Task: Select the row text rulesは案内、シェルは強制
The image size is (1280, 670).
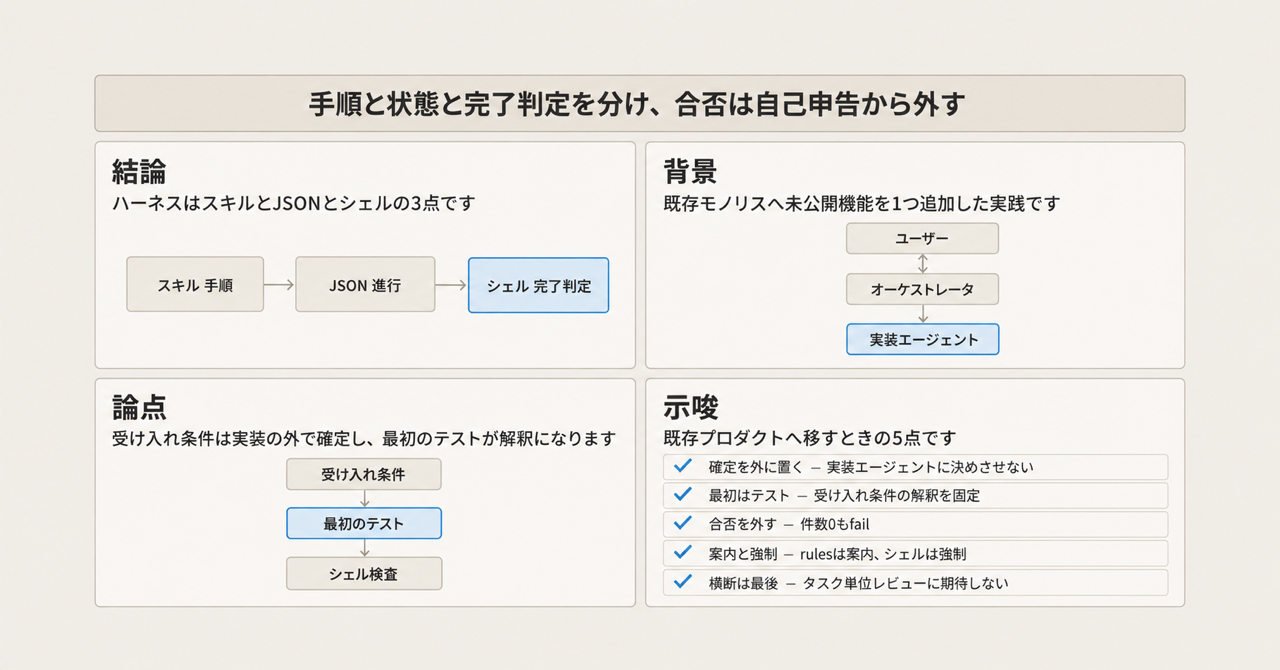Action: click(x=883, y=553)
